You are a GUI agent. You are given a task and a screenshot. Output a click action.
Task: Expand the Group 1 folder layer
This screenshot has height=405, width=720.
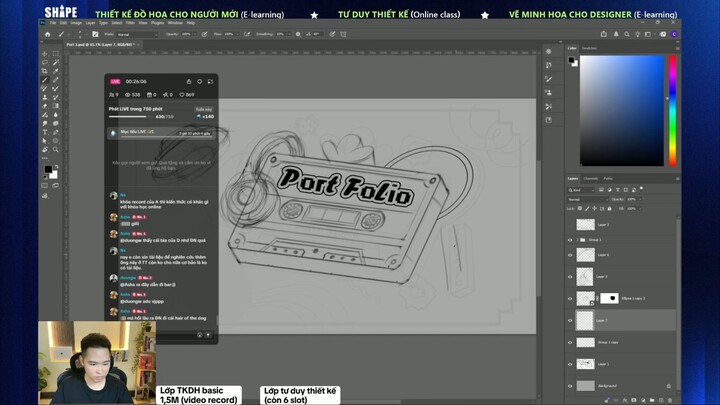(x=578, y=240)
